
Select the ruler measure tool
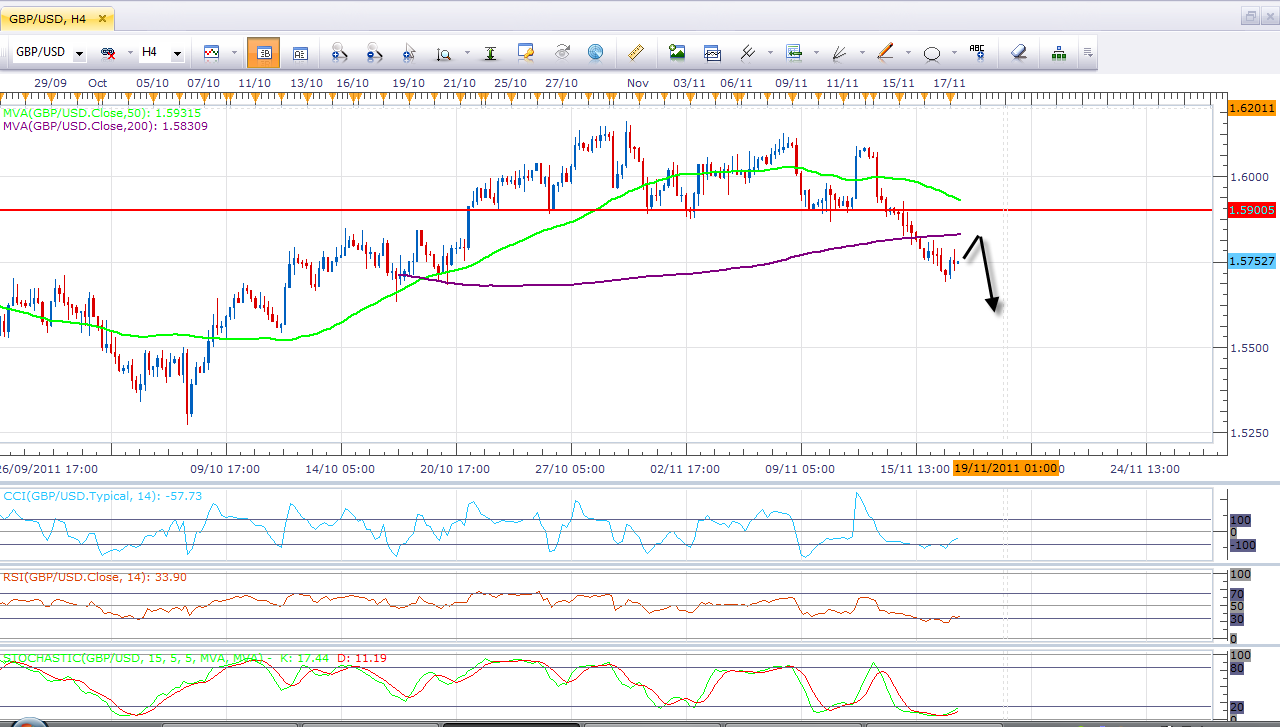click(635, 52)
